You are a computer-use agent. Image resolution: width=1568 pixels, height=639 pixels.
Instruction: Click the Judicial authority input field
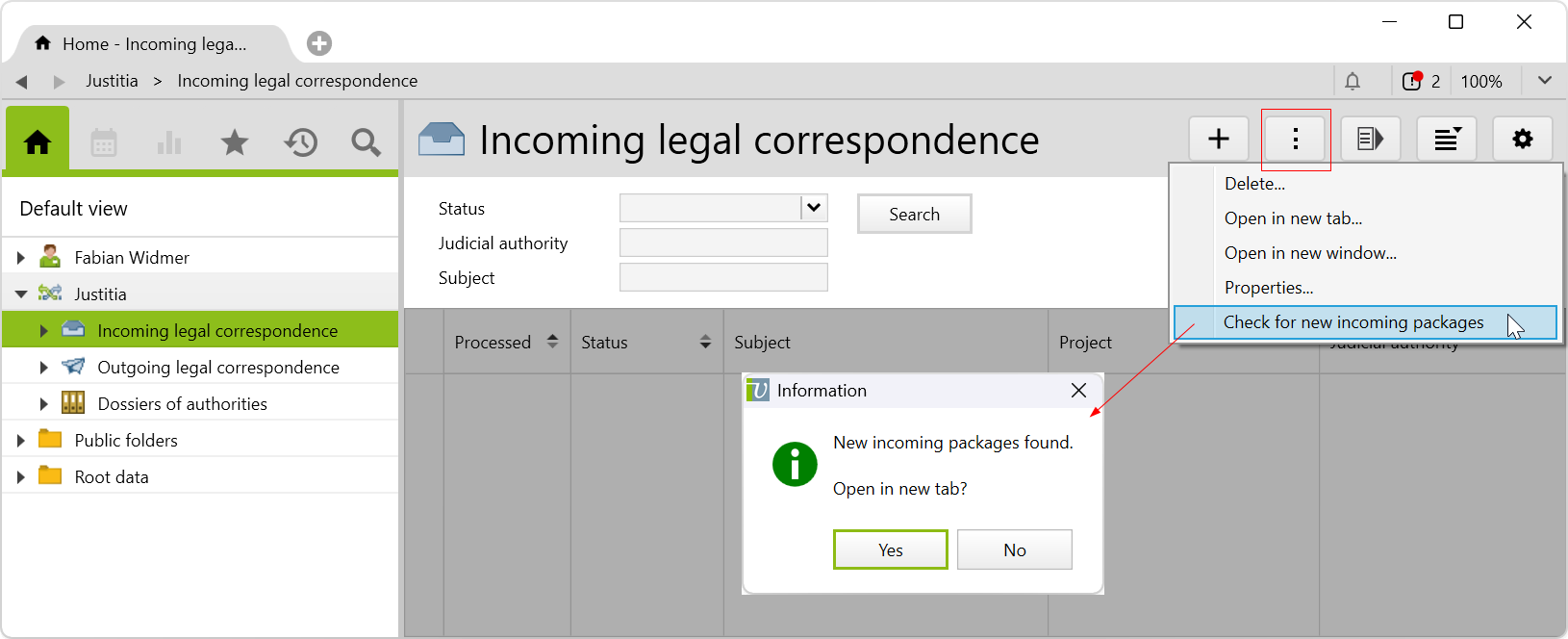pyautogui.click(x=723, y=243)
